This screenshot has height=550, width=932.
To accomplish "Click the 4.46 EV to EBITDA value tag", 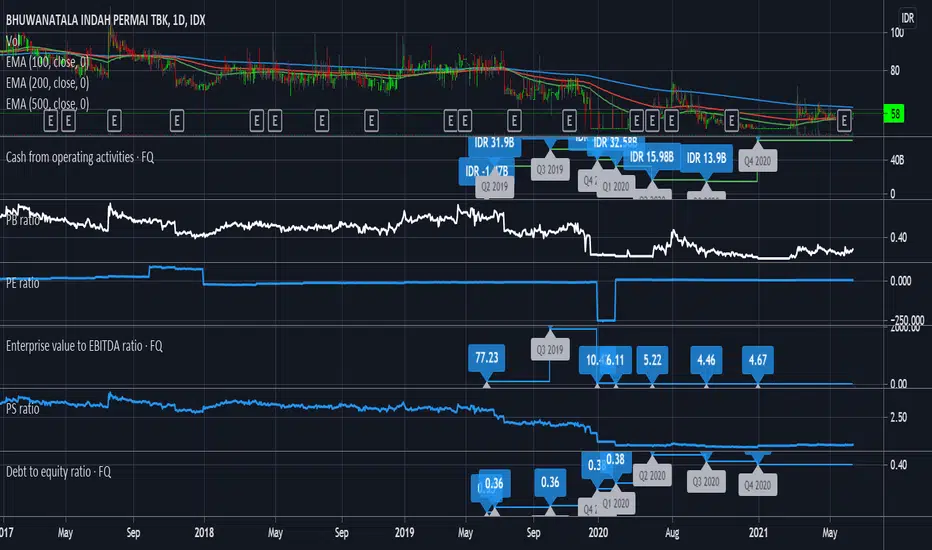I will 706,360.
